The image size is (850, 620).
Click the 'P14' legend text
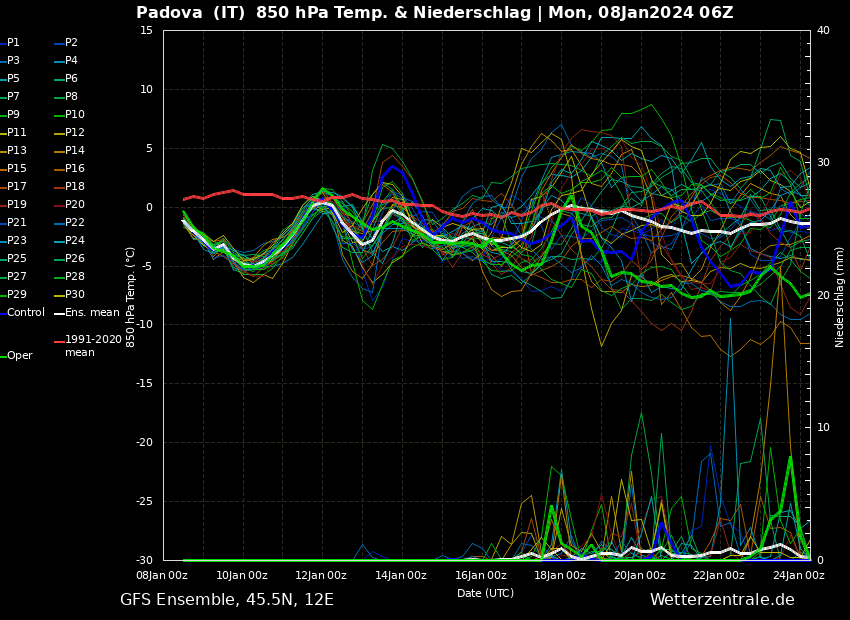[75, 150]
